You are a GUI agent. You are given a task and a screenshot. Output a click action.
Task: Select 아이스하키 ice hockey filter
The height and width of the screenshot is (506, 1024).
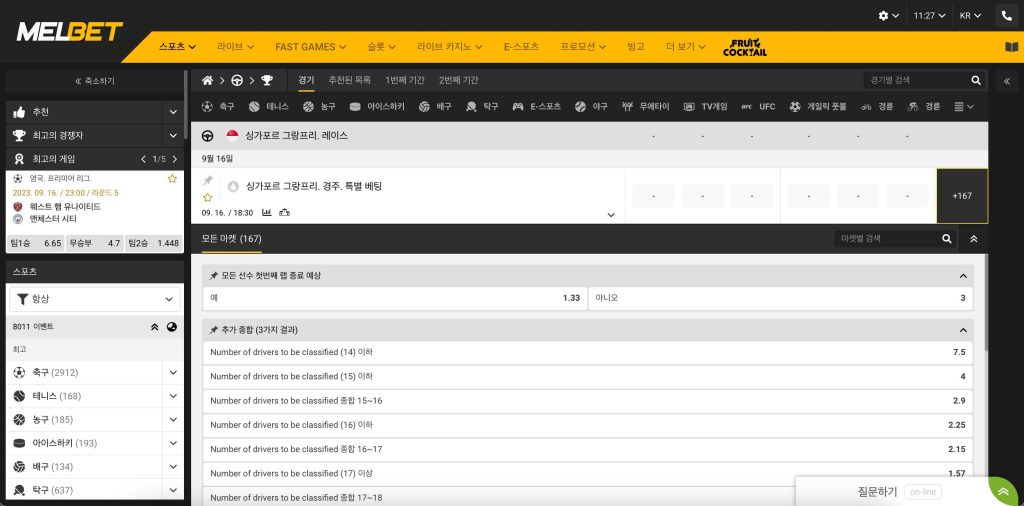377,106
